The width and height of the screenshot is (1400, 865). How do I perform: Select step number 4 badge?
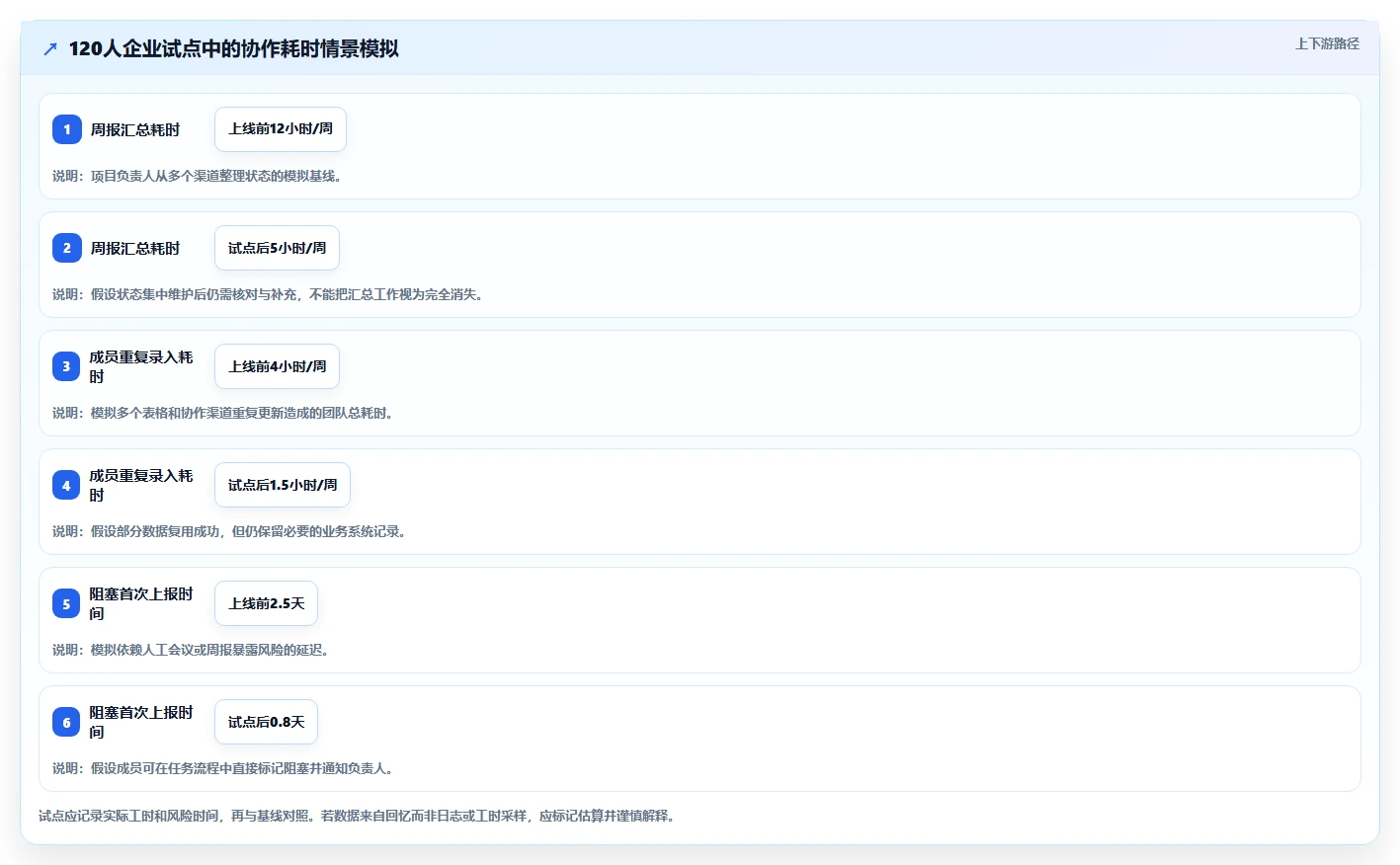66,485
